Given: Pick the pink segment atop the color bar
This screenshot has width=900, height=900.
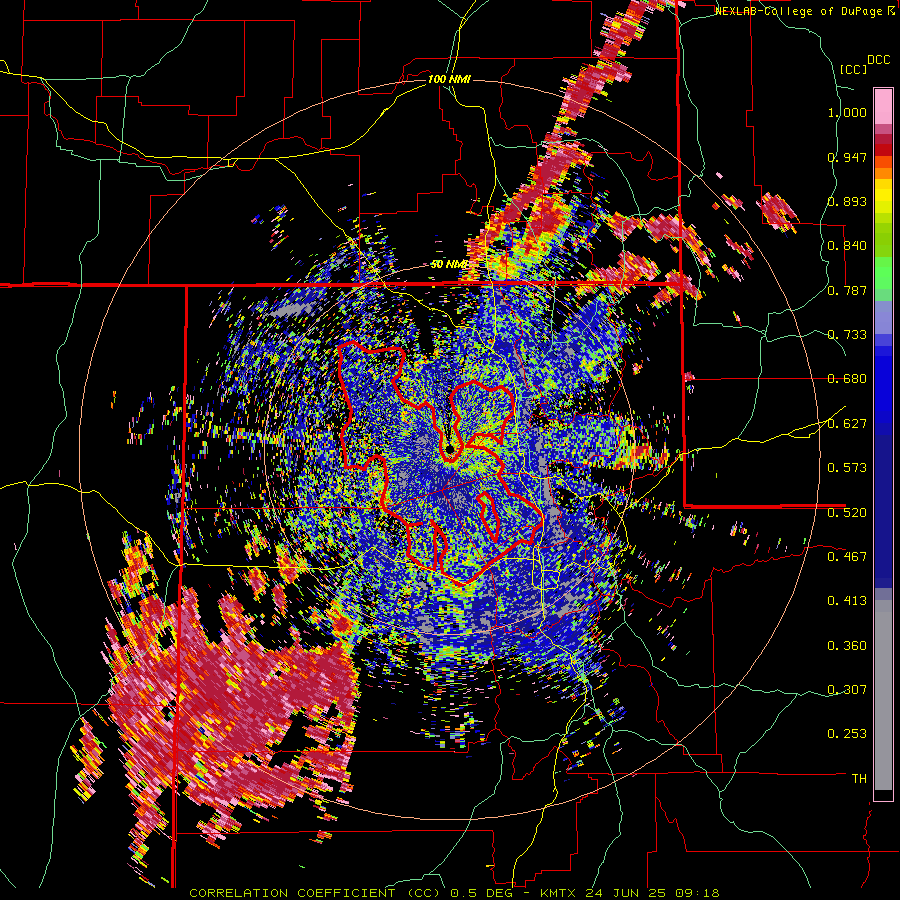Looking at the screenshot, I should pos(883,106).
